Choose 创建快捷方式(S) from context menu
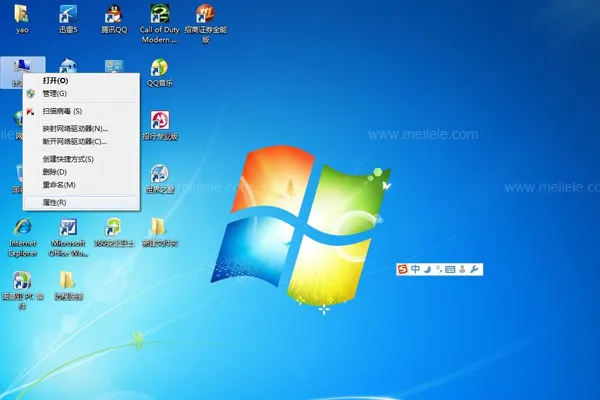This screenshot has height=400, width=600. (81, 159)
